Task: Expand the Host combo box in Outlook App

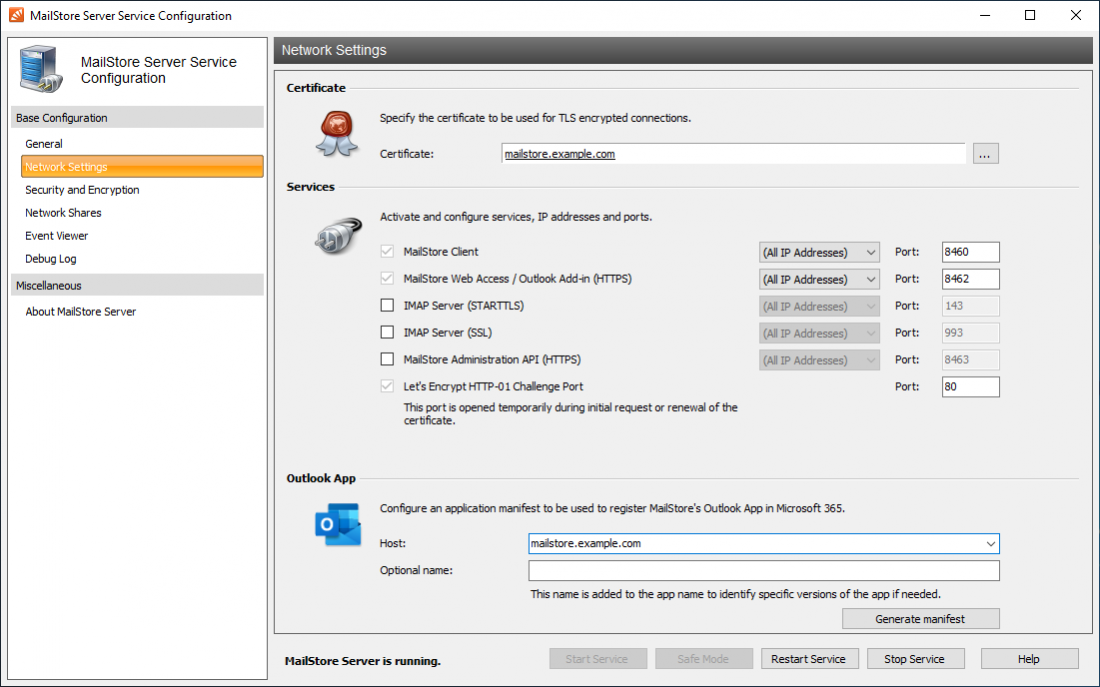Action: [x=991, y=543]
